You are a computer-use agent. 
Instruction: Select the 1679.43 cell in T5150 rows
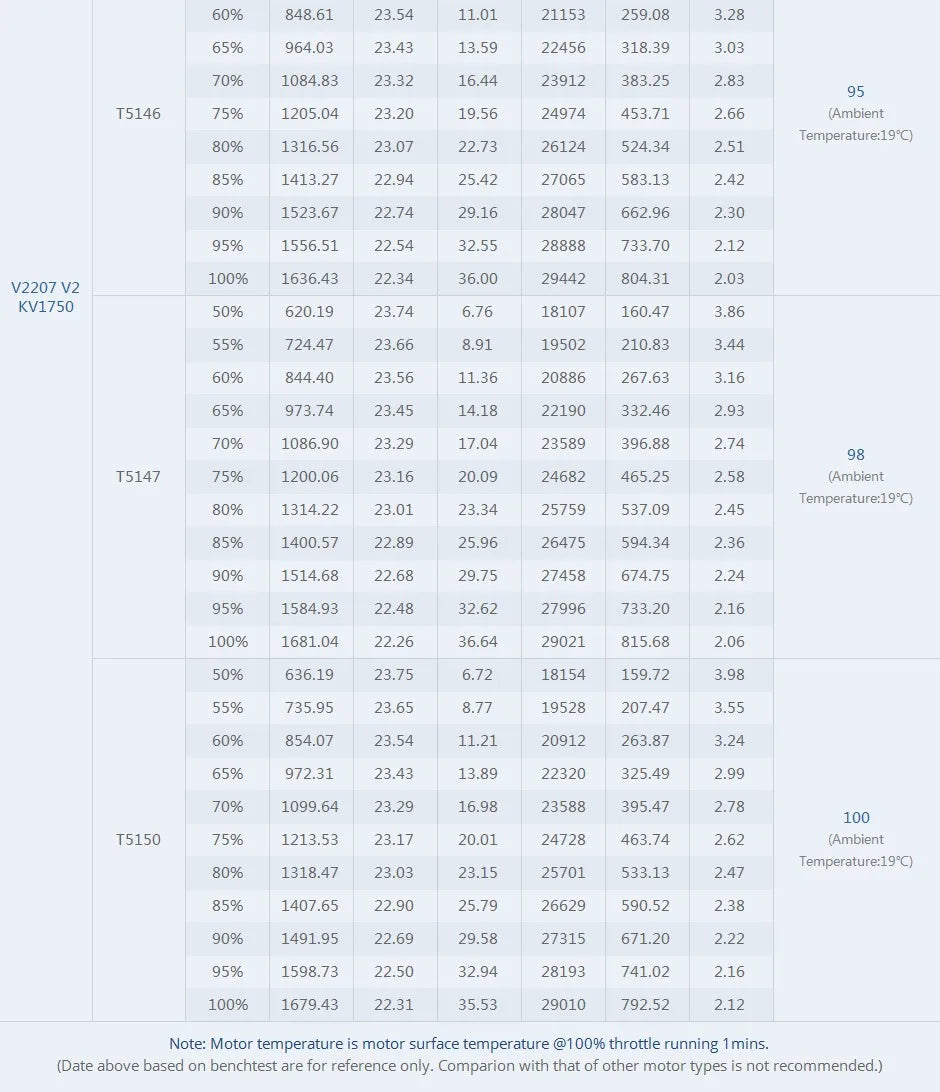[310, 1005]
